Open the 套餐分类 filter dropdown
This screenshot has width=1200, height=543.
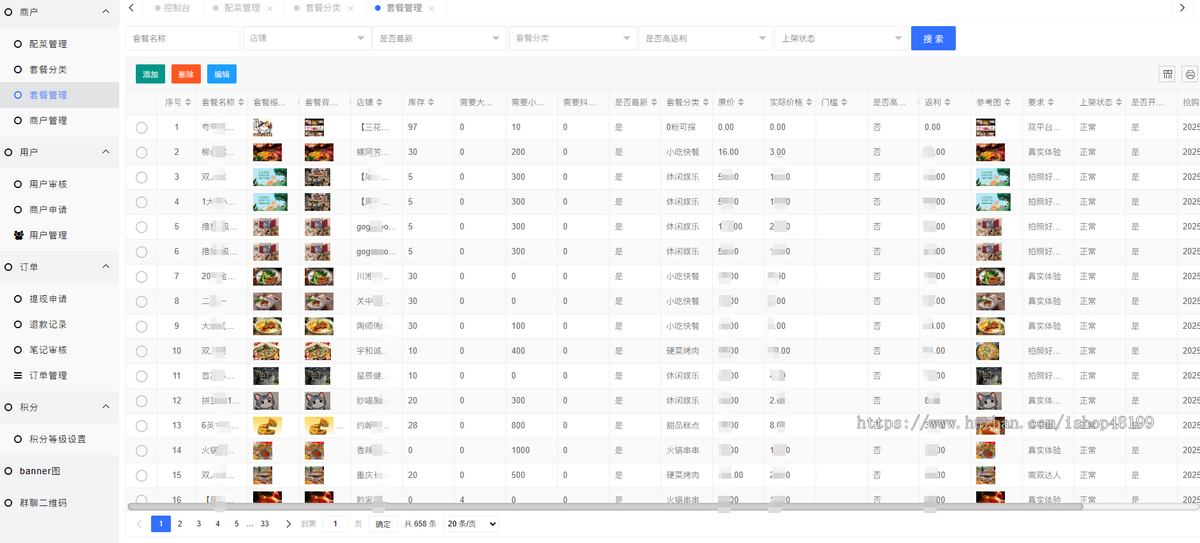[x=572, y=38]
